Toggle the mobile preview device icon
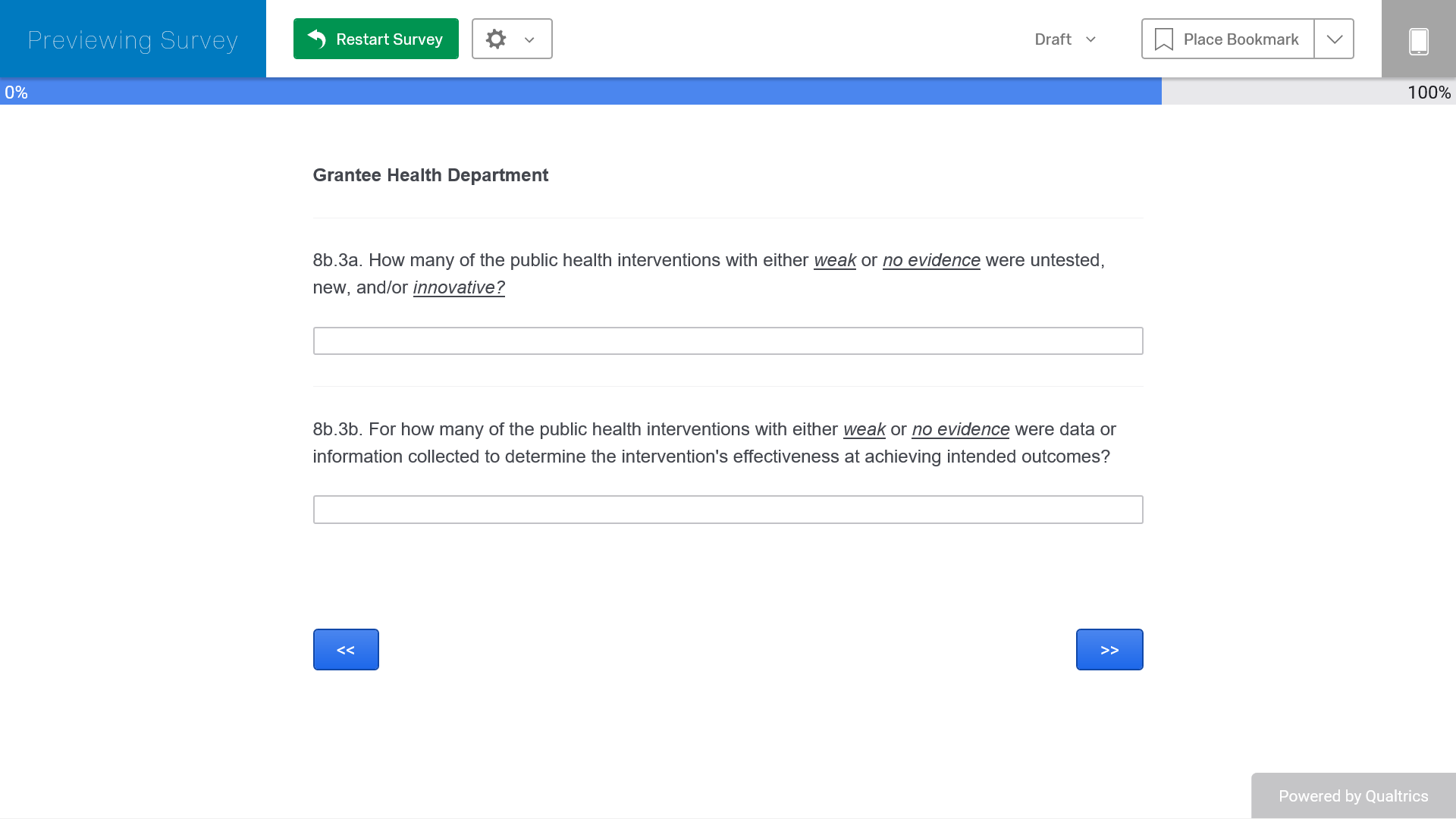This screenshot has height=819, width=1456. [1418, 39]
